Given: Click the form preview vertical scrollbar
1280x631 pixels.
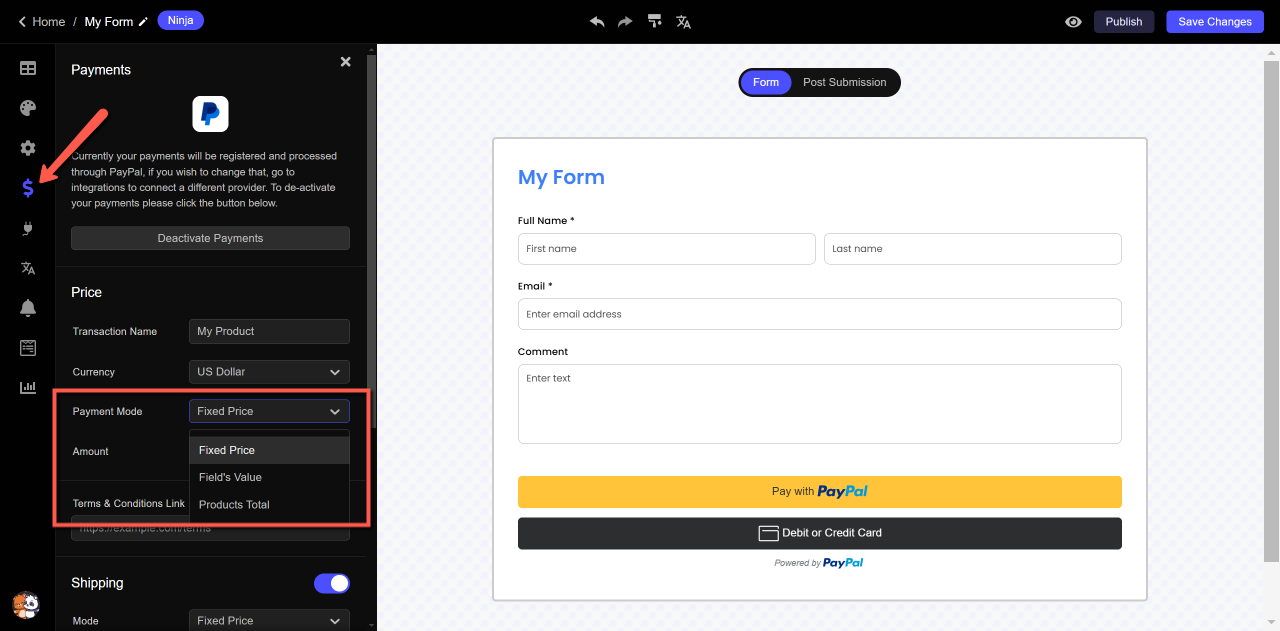Looking at the screenshot, I should 1271,310.
